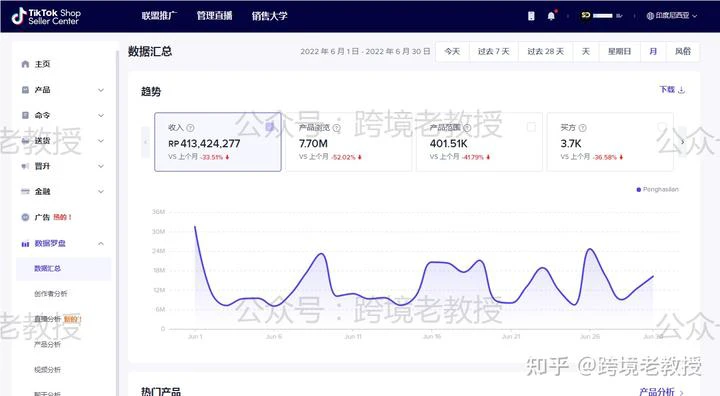Screen dimensions: 720x396
Task: Click the mobile phone icon in header
Action: (531, 16)
